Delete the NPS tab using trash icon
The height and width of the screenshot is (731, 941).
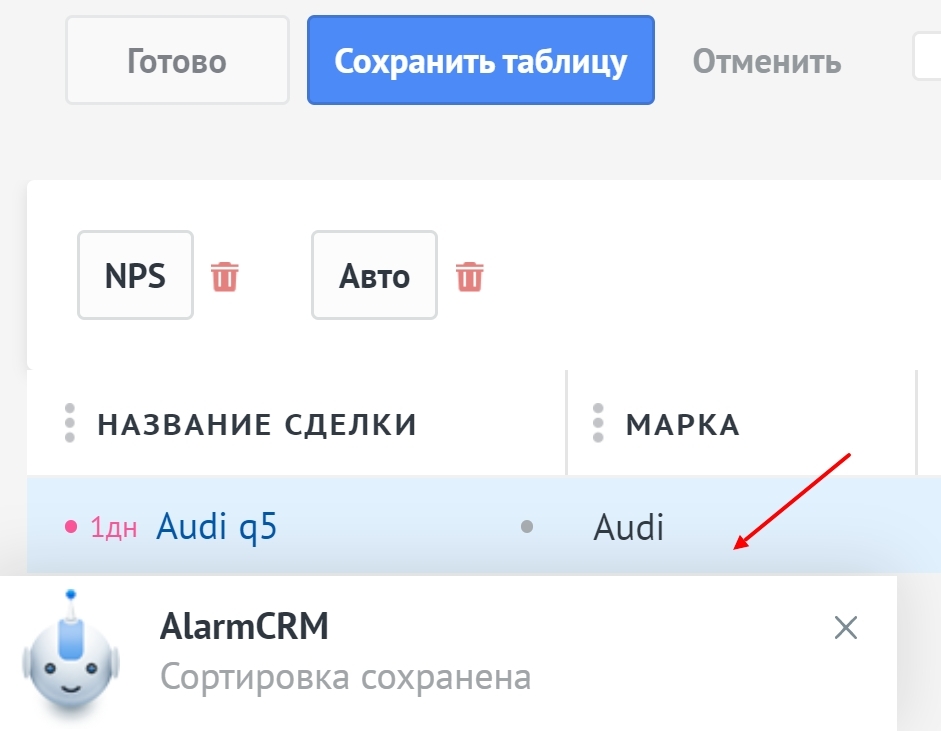coord(225,275)
